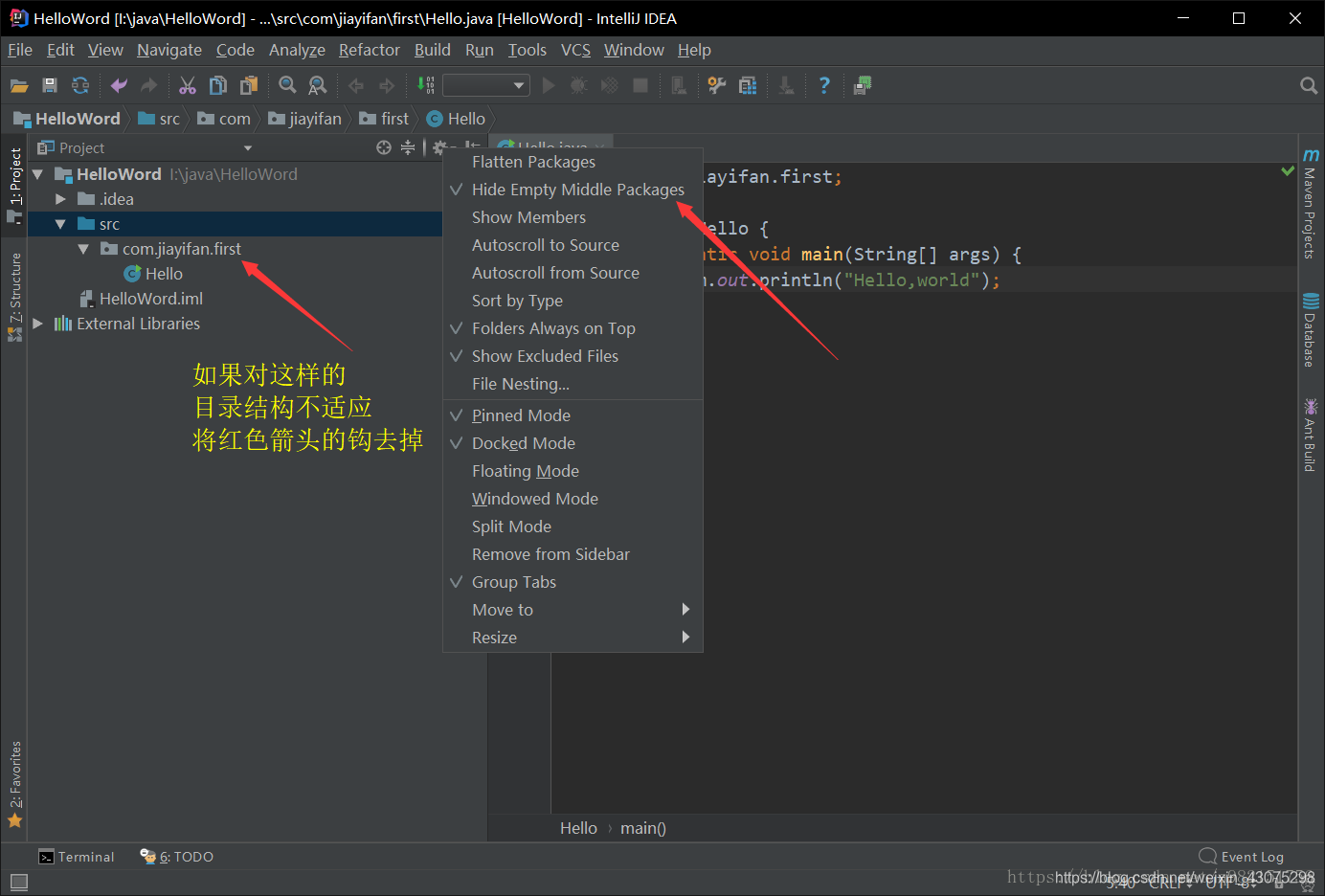Open the VCS menu
Viewport: 1325px width, 896px height.
point(575,50)
